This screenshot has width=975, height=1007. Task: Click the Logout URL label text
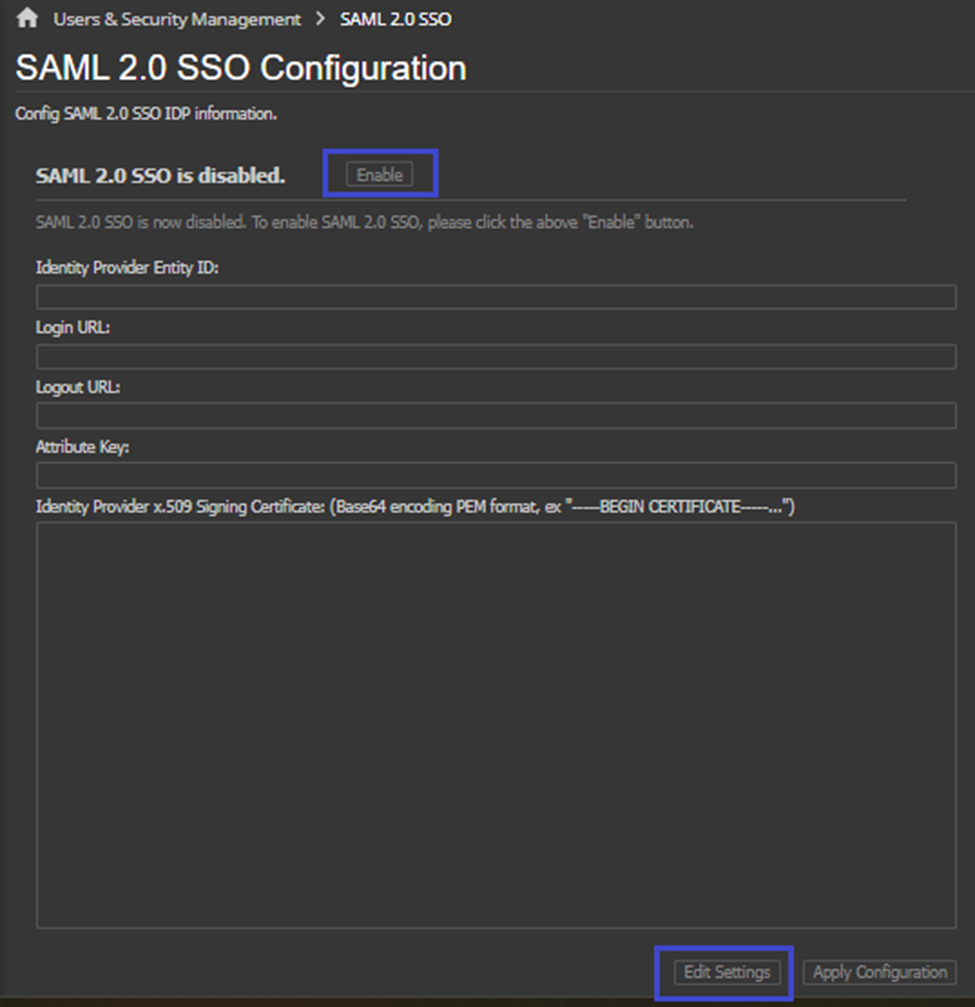coord(78,387)
